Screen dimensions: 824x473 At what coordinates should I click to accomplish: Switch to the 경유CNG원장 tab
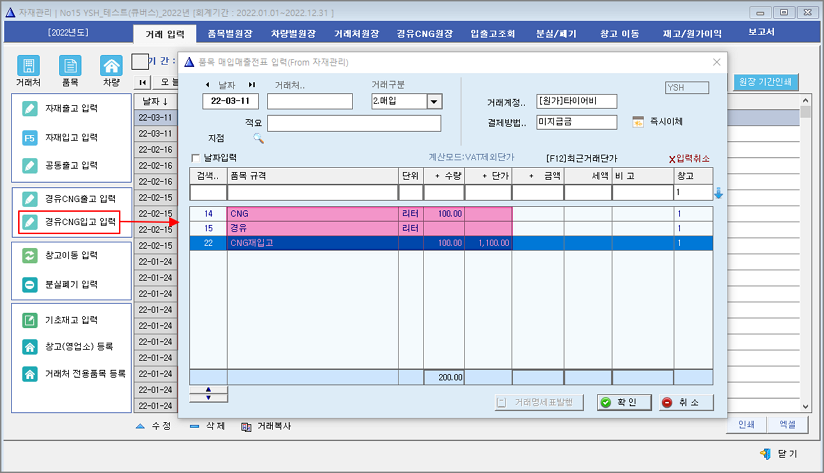point(425,34)
